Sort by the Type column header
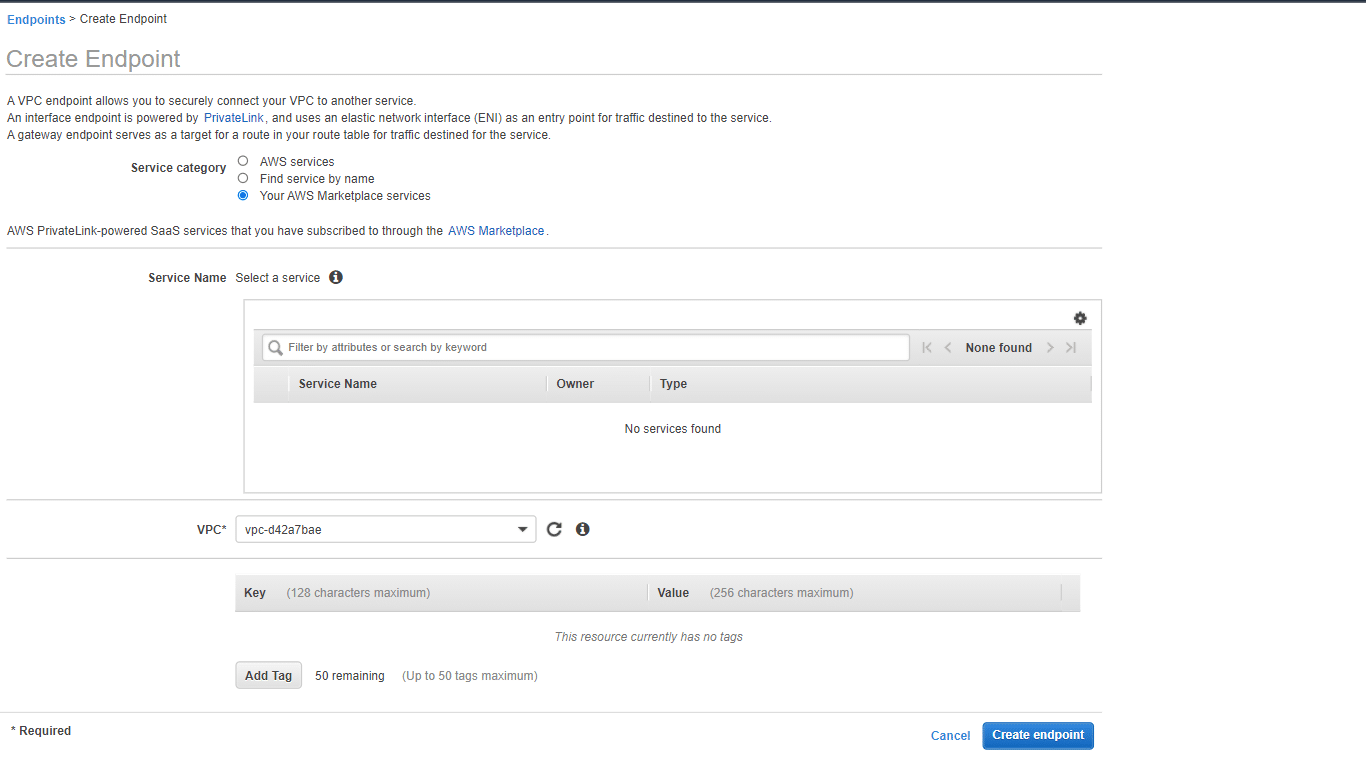This screenshot has width=1366, height=768. 673,384
